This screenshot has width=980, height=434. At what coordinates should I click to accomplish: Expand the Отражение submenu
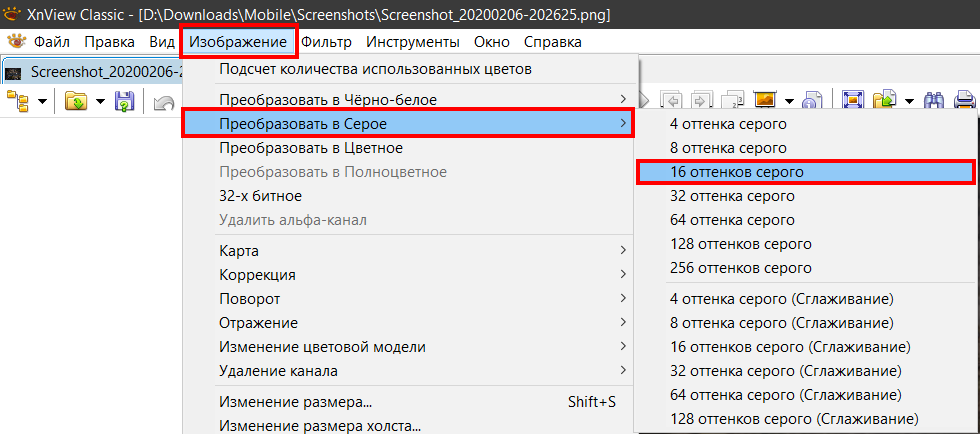[410, 323]
